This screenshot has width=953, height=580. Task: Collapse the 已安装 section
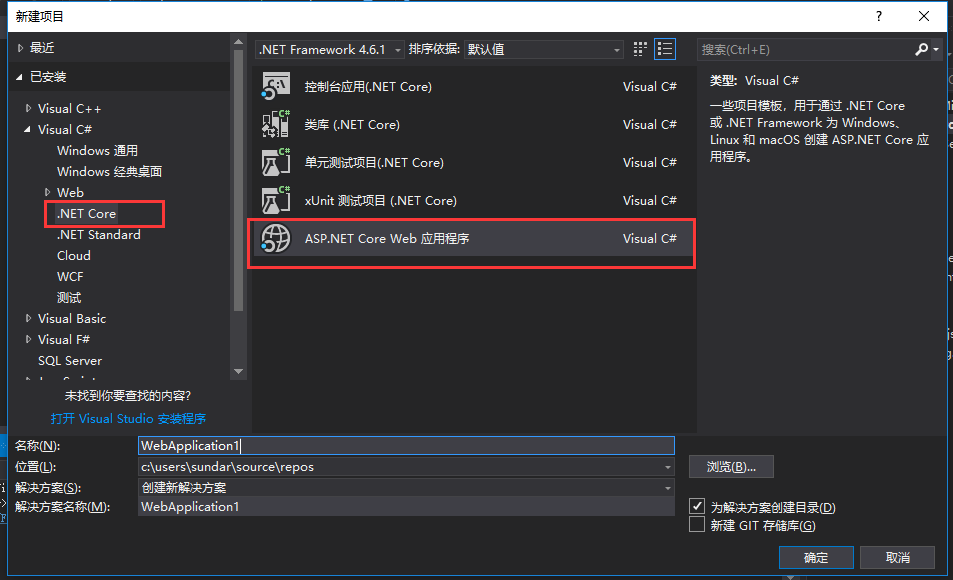19,77
